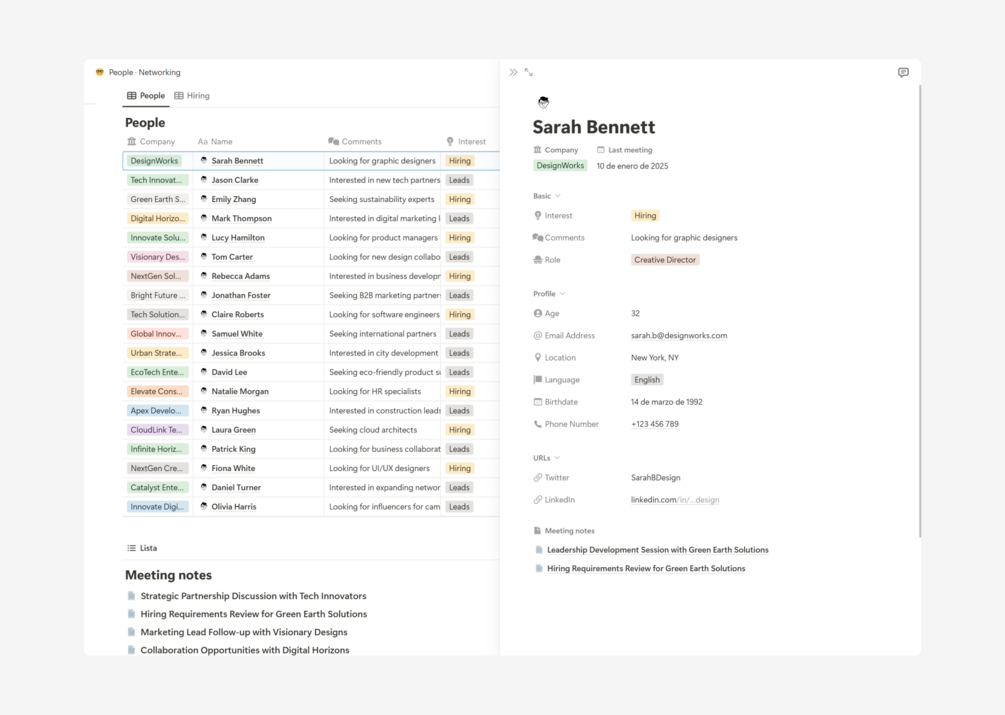Click the Comments column header icon
Screen dimensions: 1005x715
tap(334, 142)
